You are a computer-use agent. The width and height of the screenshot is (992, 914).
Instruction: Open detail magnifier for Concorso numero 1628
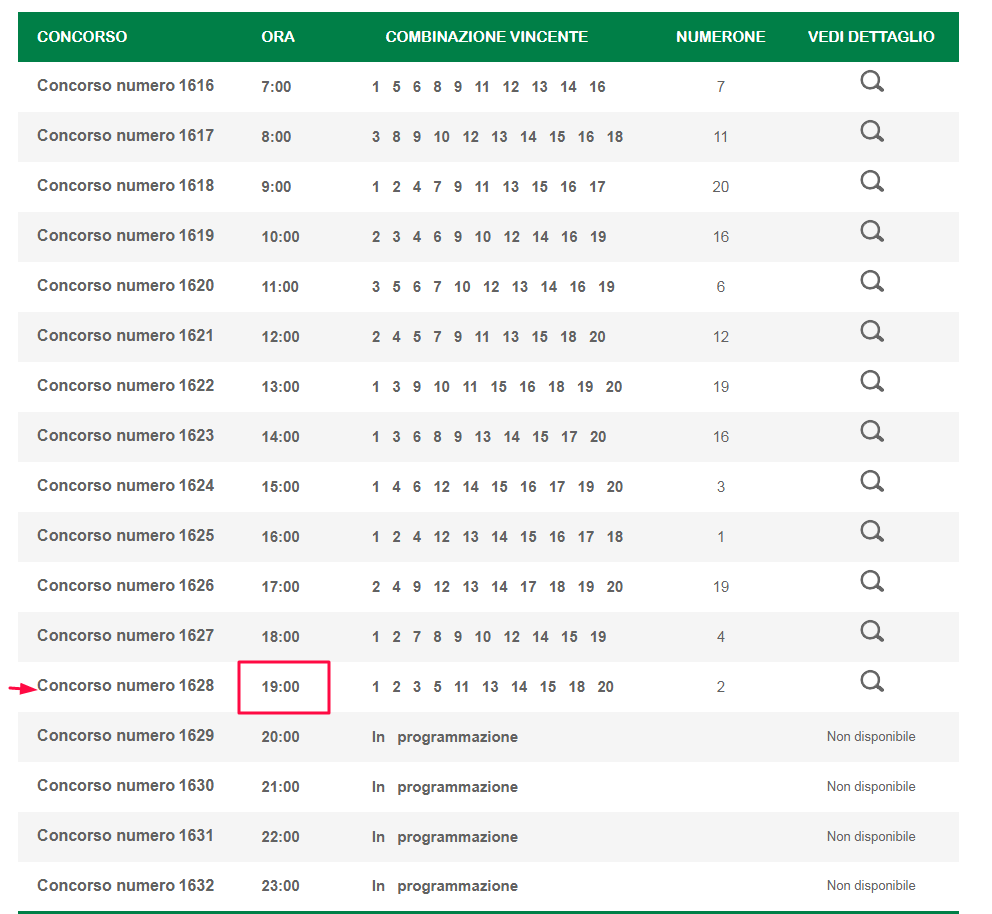point(872,681)
